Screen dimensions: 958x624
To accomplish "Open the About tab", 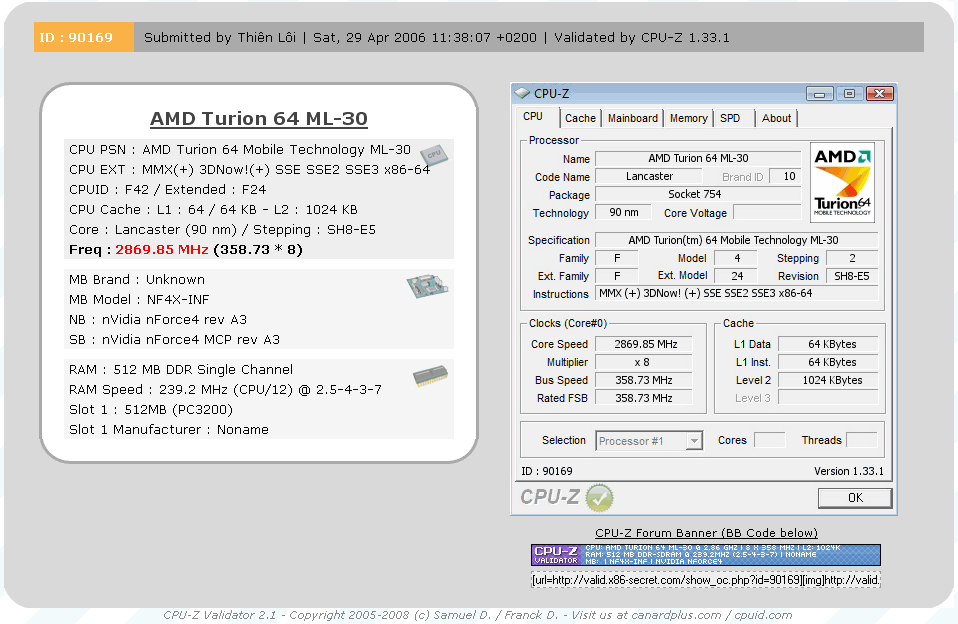I will click(776, 119).
